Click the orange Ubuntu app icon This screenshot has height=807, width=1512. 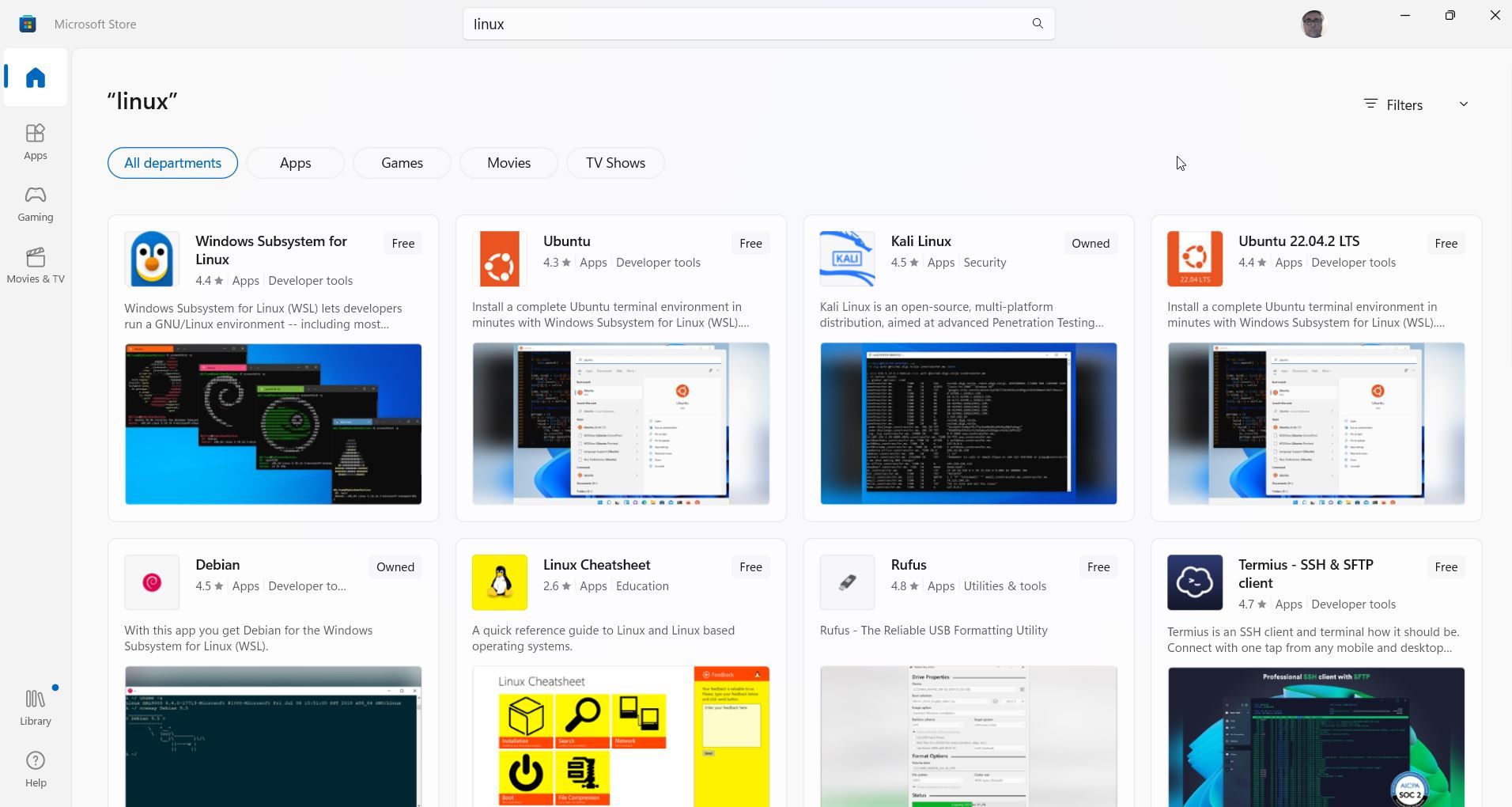(x=500, y=259)
